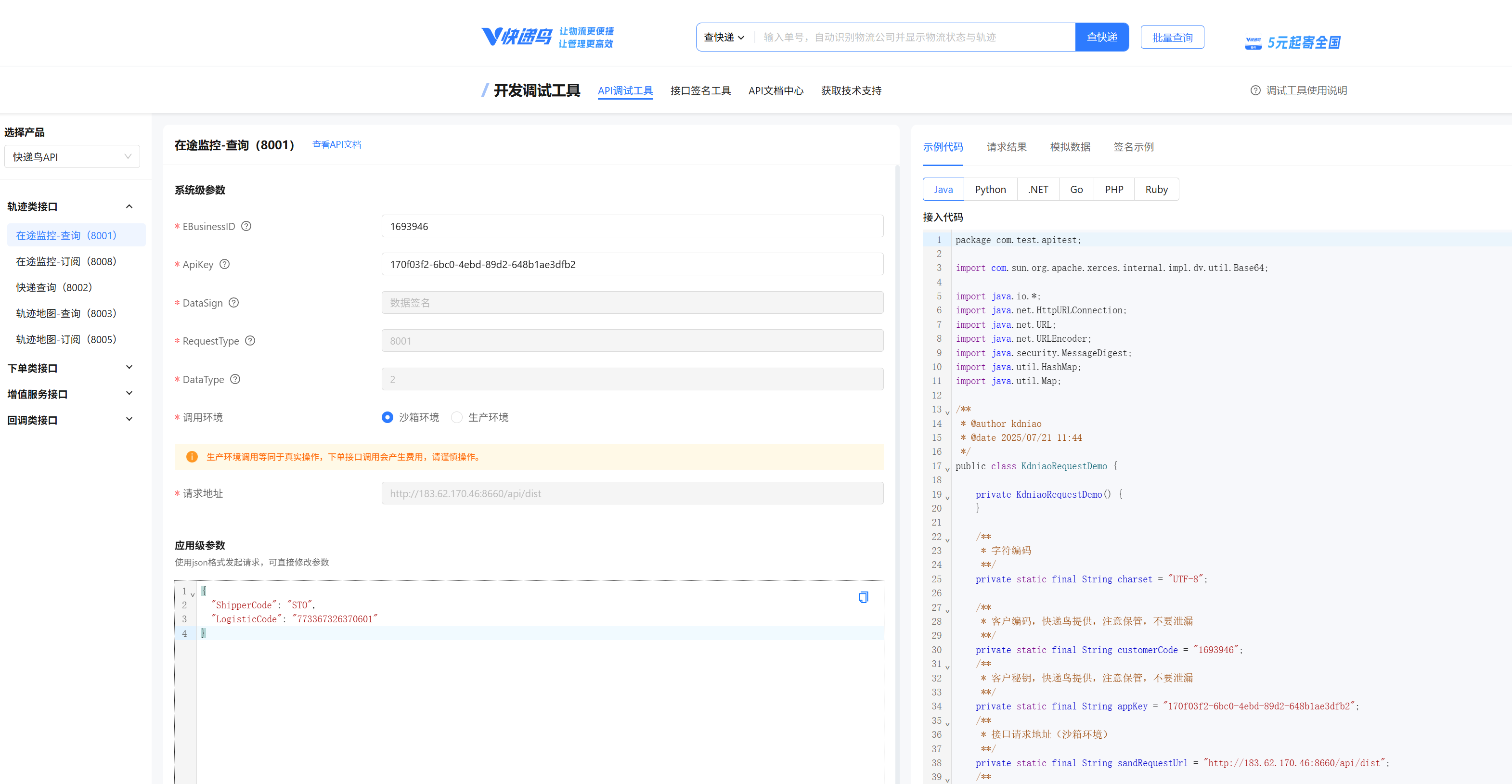The image size is (1512, 784).
Task: Click the help icon next to RequestType
Action: click(250, 340)
